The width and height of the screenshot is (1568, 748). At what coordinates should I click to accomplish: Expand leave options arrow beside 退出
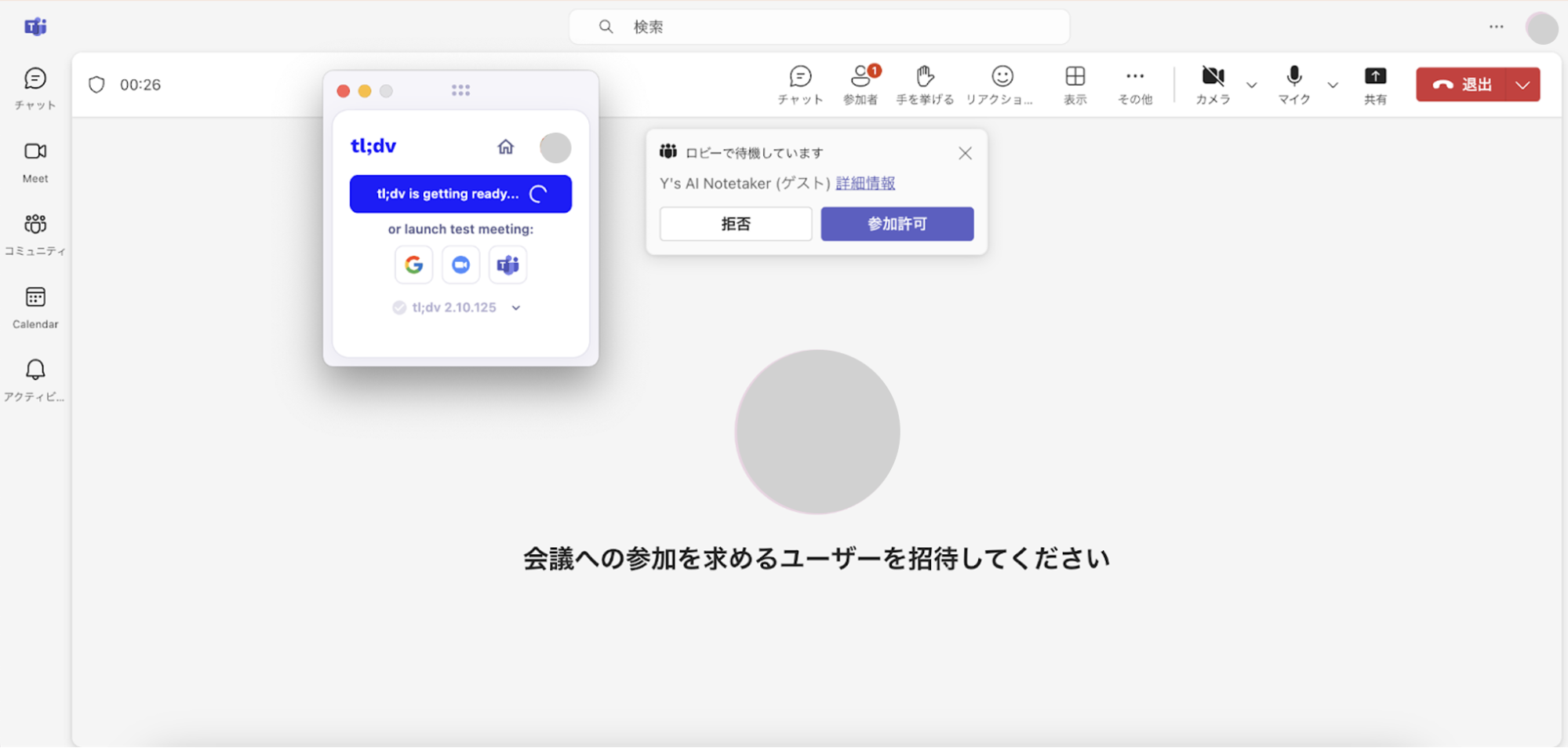[x=1523, y=85]
